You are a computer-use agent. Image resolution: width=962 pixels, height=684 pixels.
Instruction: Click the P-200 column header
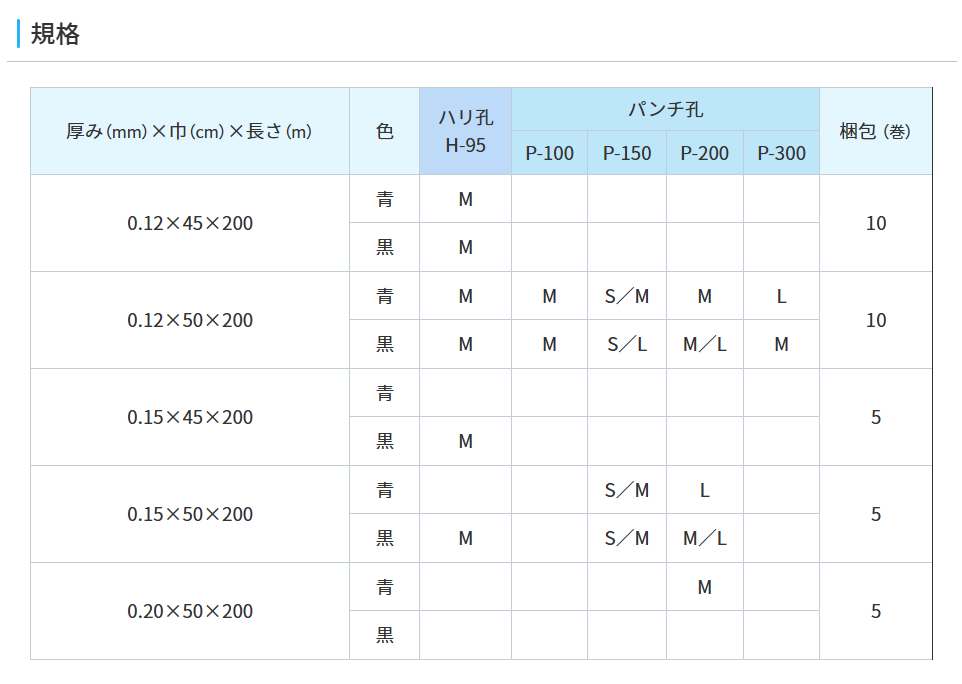pyautogui.click(x=705, y=153)
